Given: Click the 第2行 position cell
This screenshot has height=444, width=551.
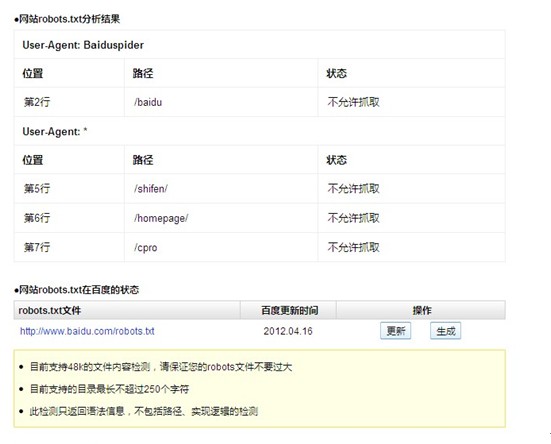Looking at the screenshot, I should [x=69, y=102].
